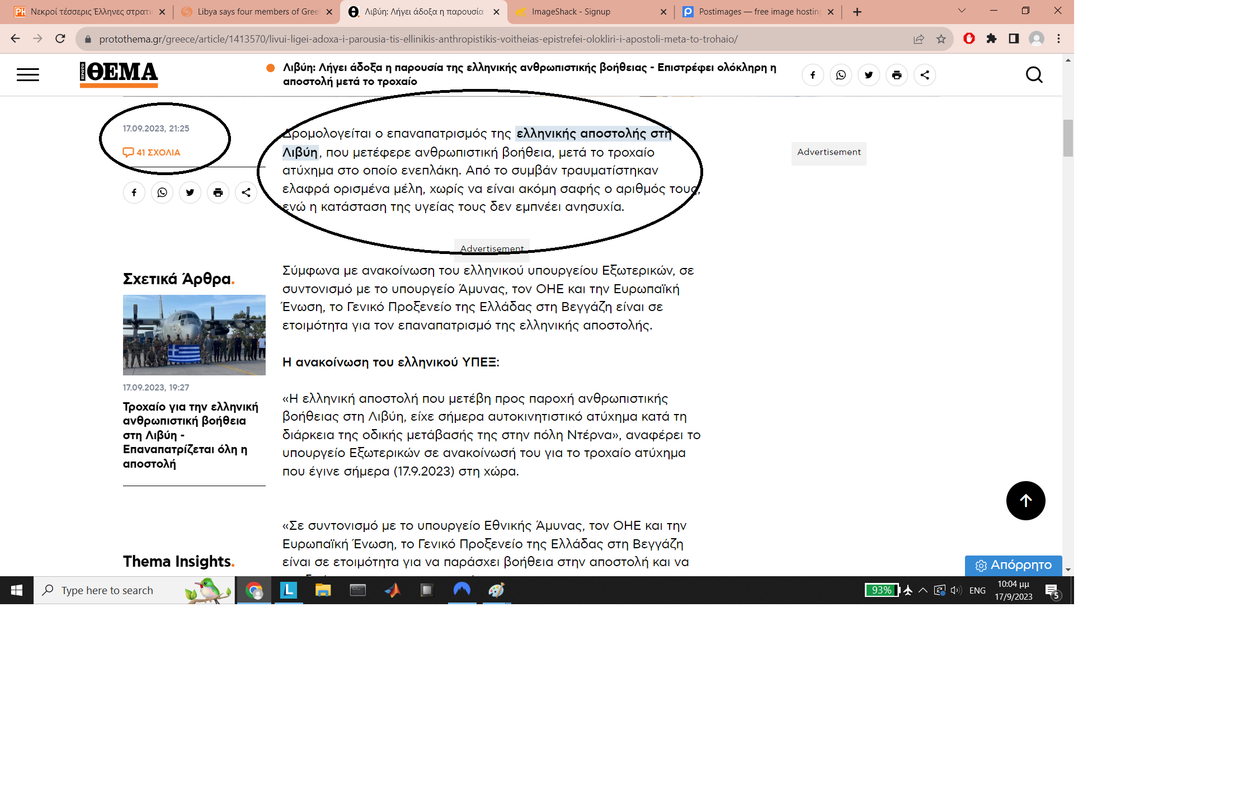
Task: Click the circular scroll-to-top arrow button
Action: [1025, 501]
